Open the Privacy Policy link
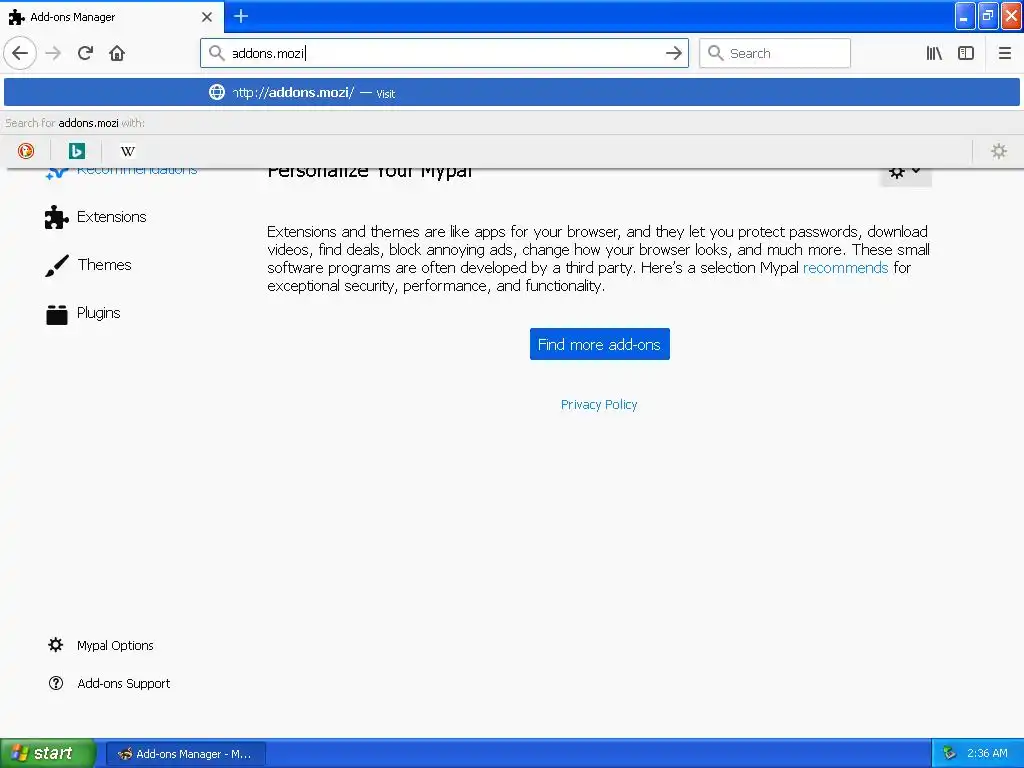This screenshot has height=768, width=1024. pyautogui.click(x=599, y=405)
